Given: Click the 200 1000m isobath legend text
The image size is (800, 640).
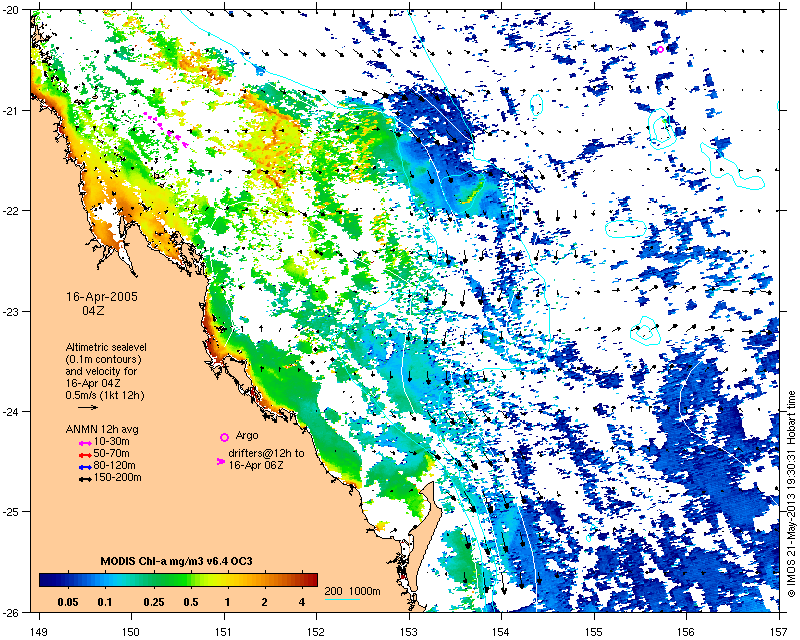Looking at the screenshot, I should pyautogui.click(x=353, y=592).
